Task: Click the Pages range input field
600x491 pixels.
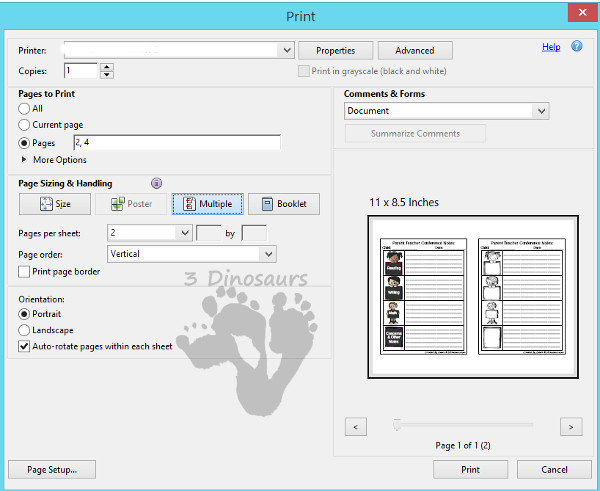Action: pos(175,142)
